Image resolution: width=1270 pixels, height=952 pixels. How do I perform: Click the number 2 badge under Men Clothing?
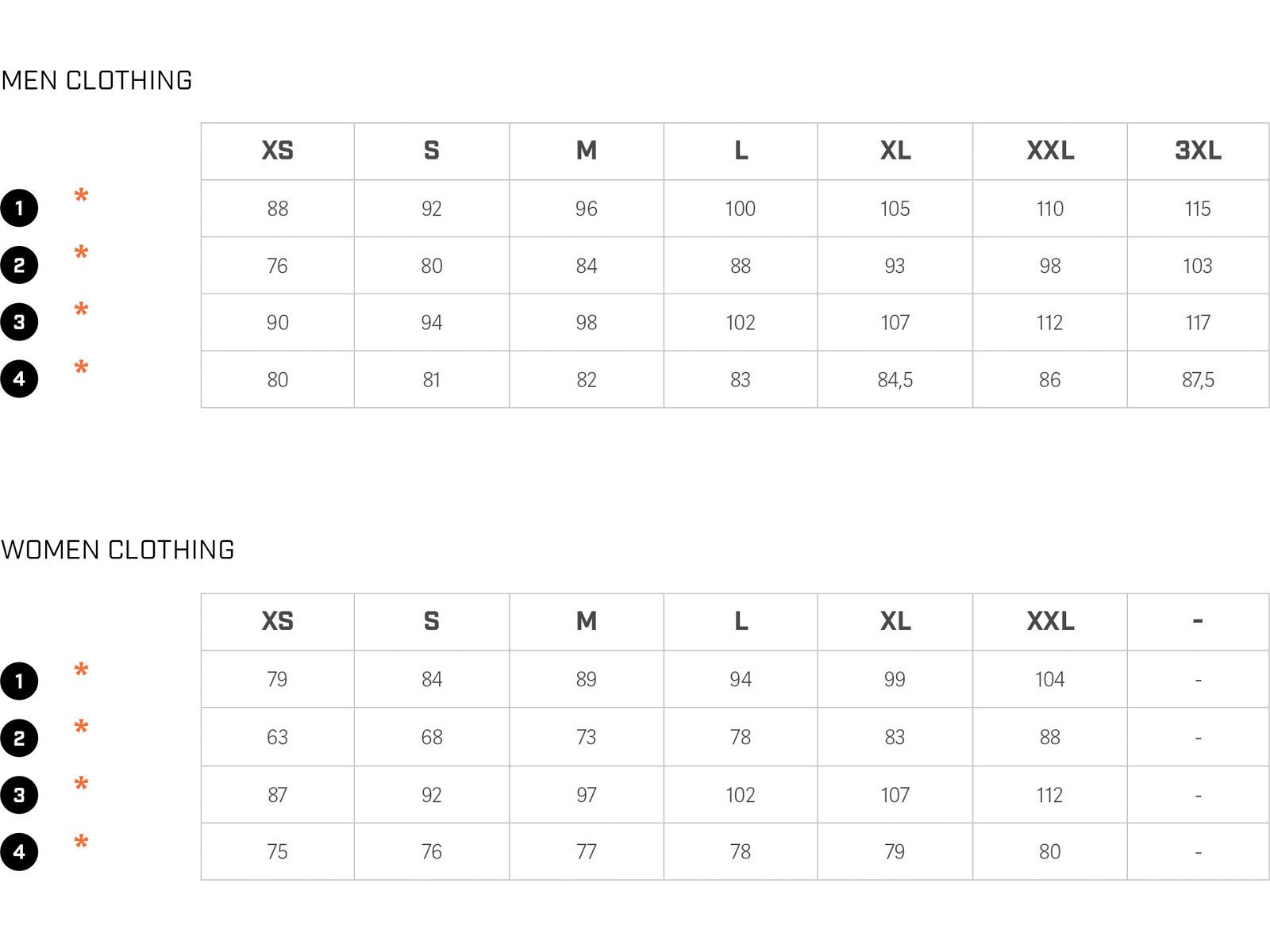19,265
